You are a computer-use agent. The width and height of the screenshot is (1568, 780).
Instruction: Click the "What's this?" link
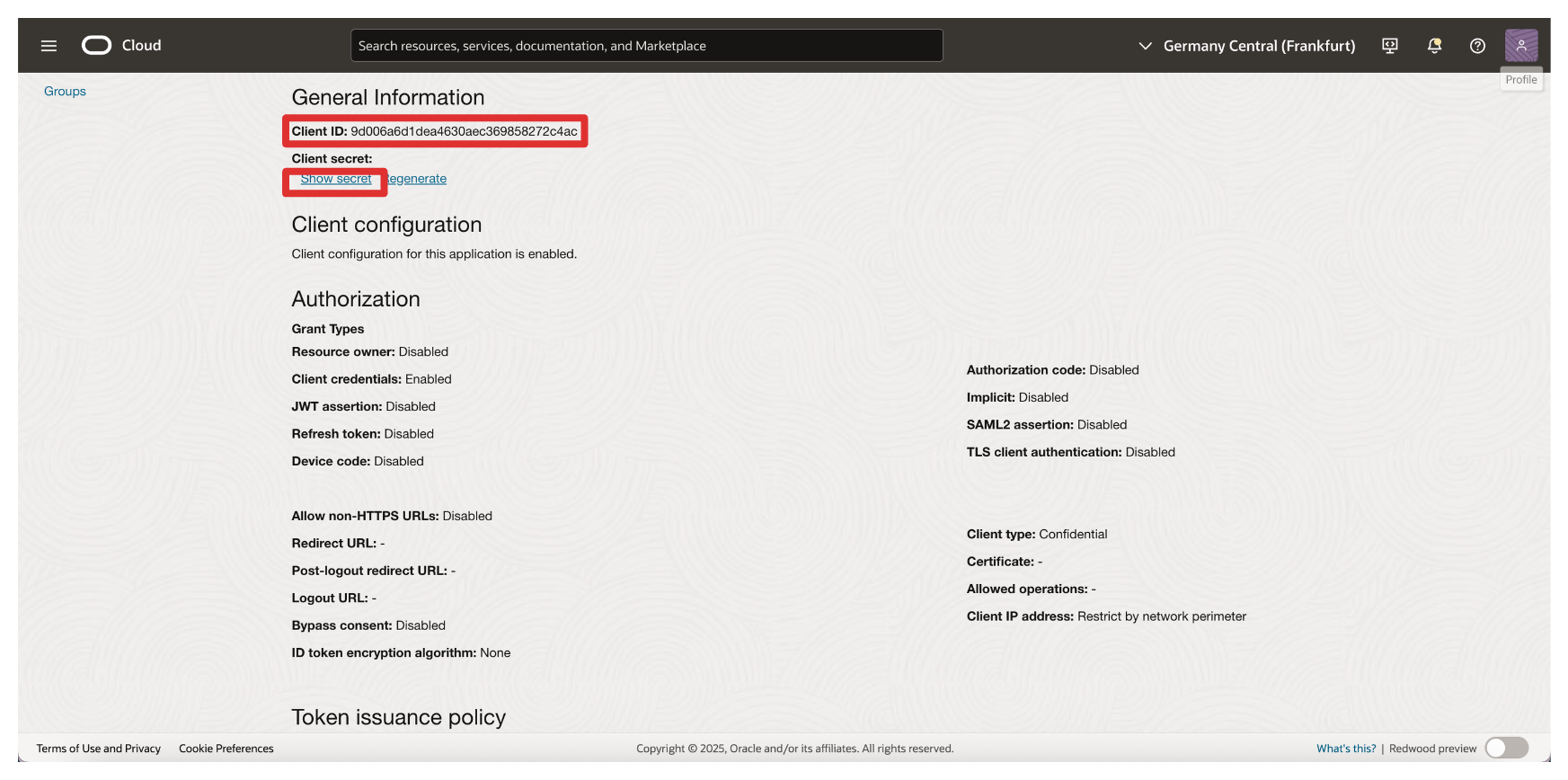pos(1345,749)
